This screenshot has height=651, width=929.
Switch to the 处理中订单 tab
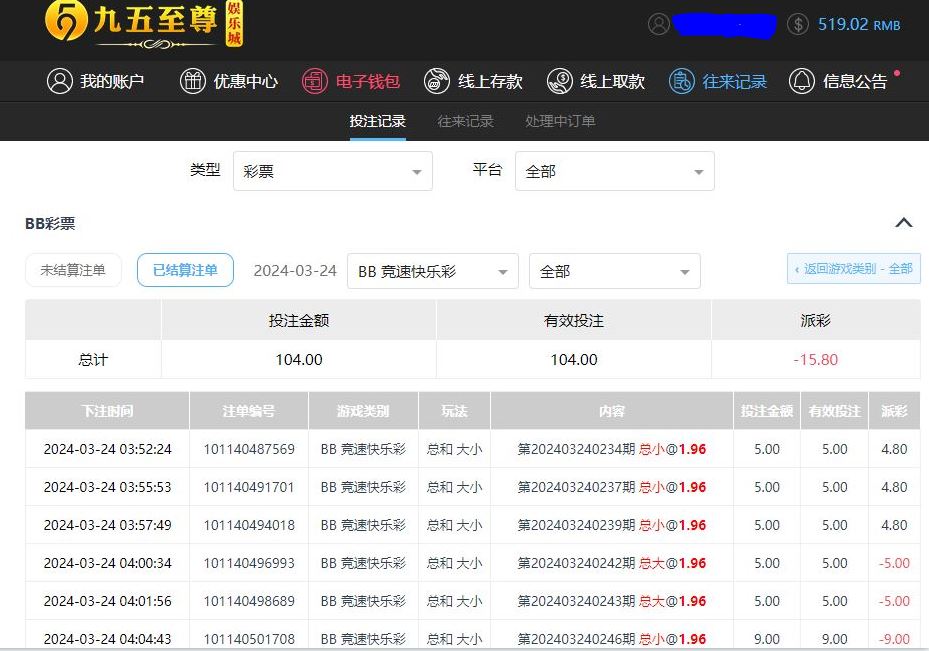click(x=560, y=121)
